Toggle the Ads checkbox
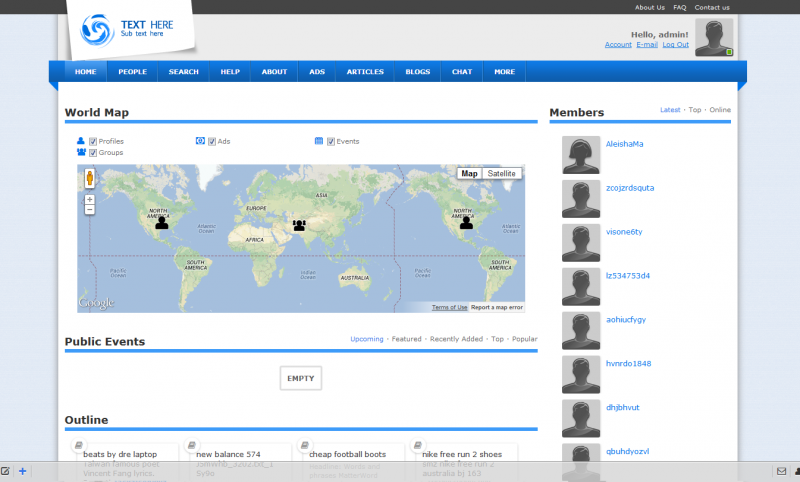 (x=212, y=141)
